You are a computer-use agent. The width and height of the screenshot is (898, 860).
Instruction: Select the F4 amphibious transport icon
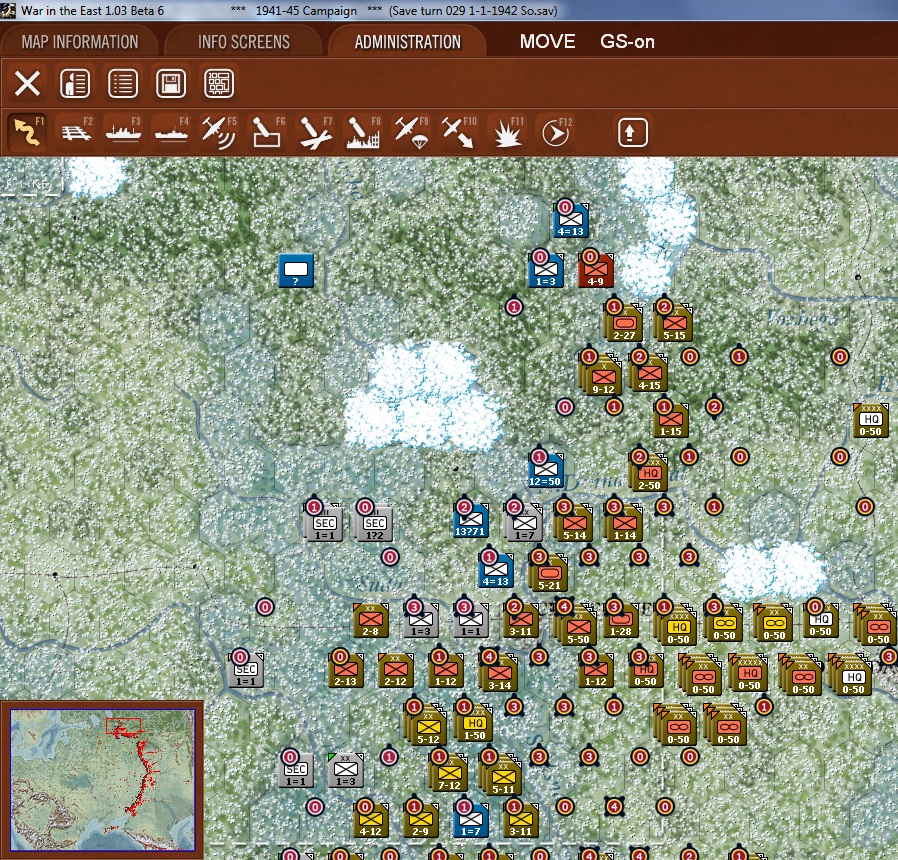171,132
